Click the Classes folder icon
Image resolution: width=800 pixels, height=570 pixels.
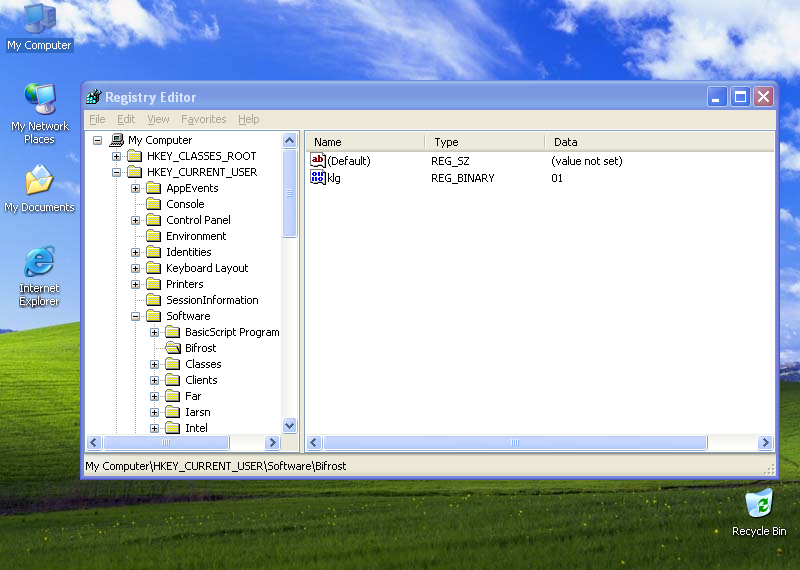(173, 364)
